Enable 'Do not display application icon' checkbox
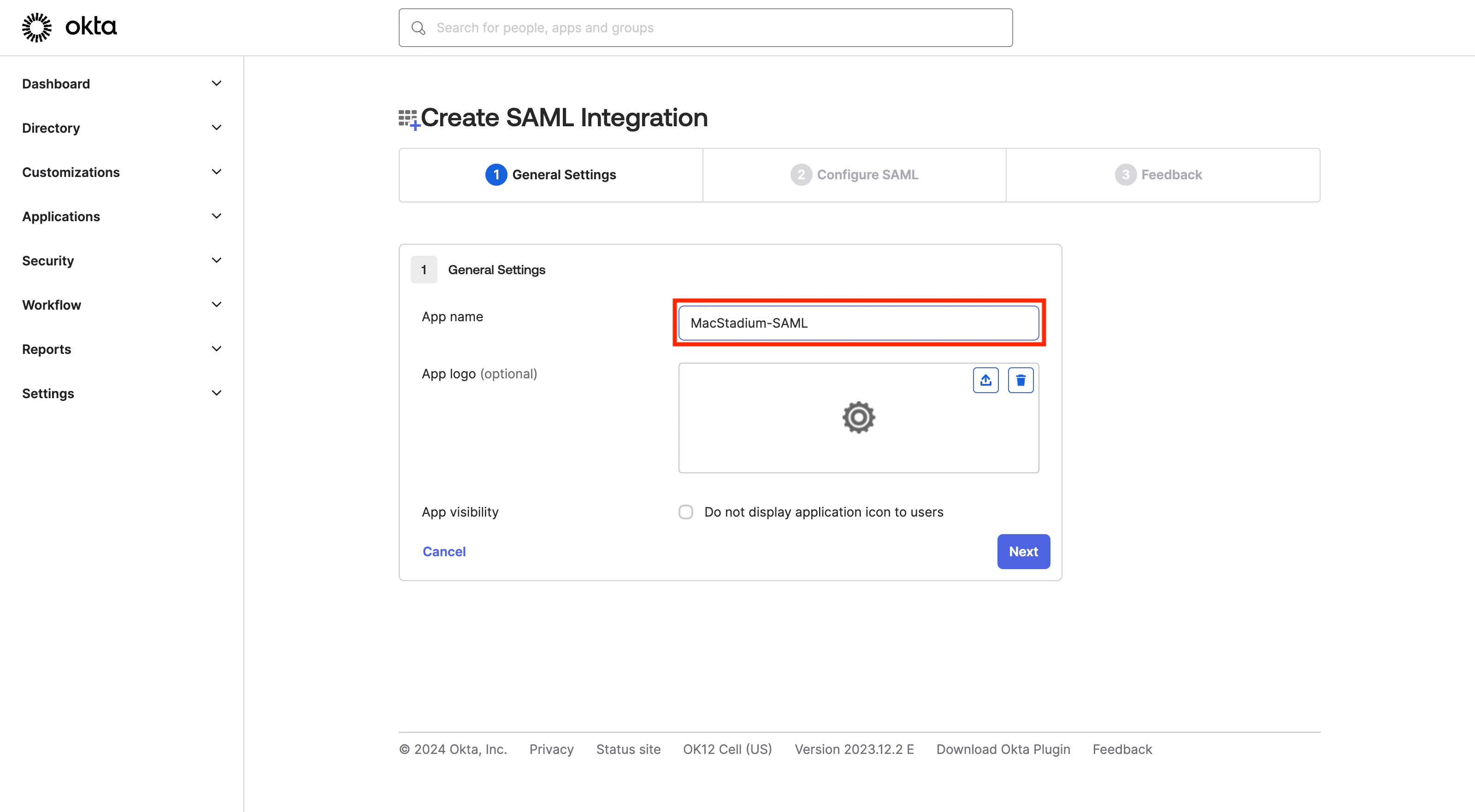This screenshot has width=1475, height=812. [685, 512]
